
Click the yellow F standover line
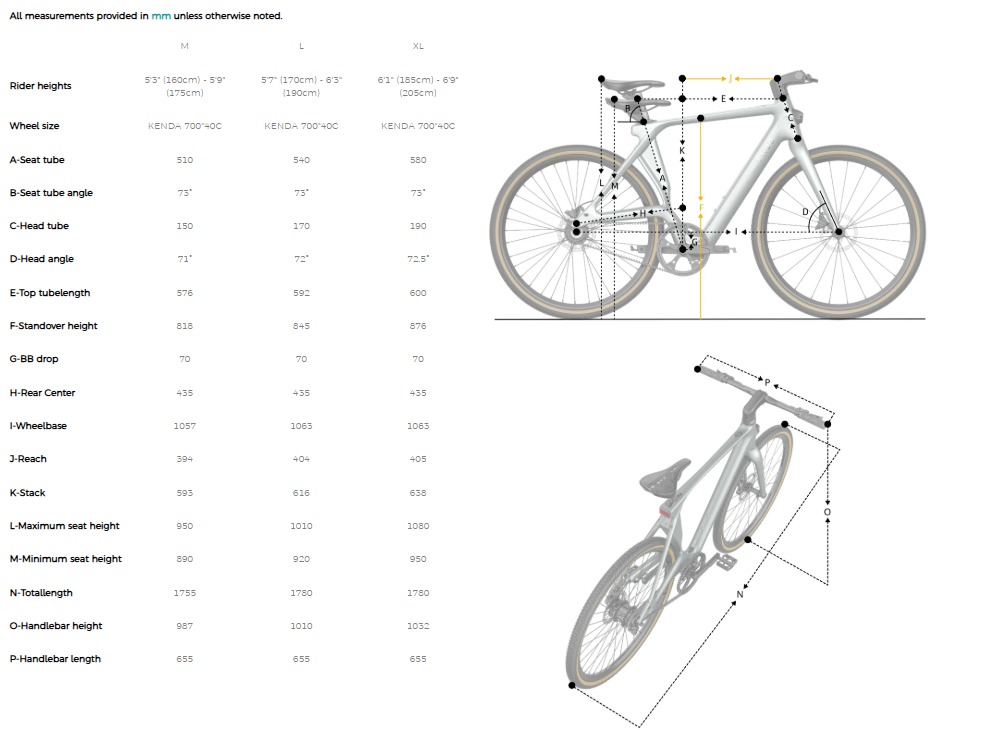700,218
